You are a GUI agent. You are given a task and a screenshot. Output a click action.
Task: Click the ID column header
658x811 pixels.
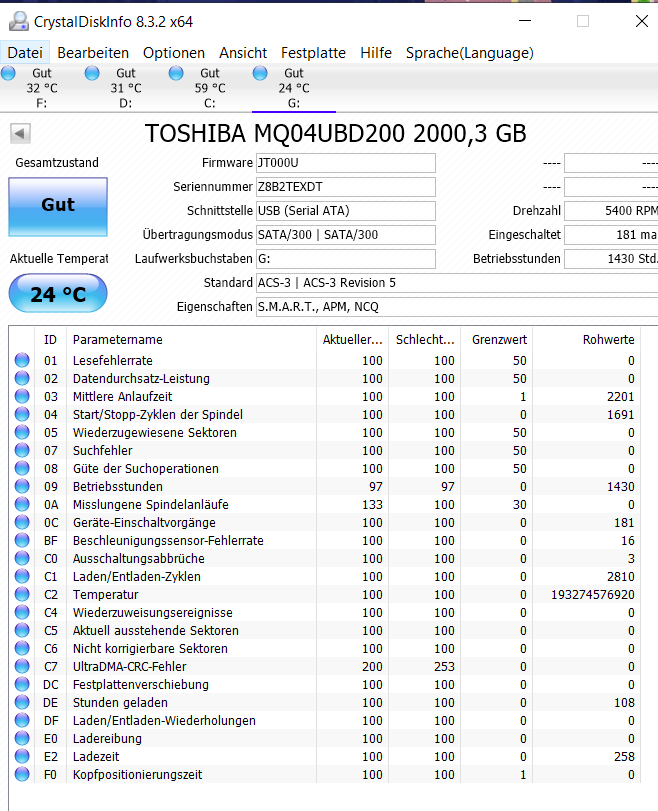click(x=50, y=340)
